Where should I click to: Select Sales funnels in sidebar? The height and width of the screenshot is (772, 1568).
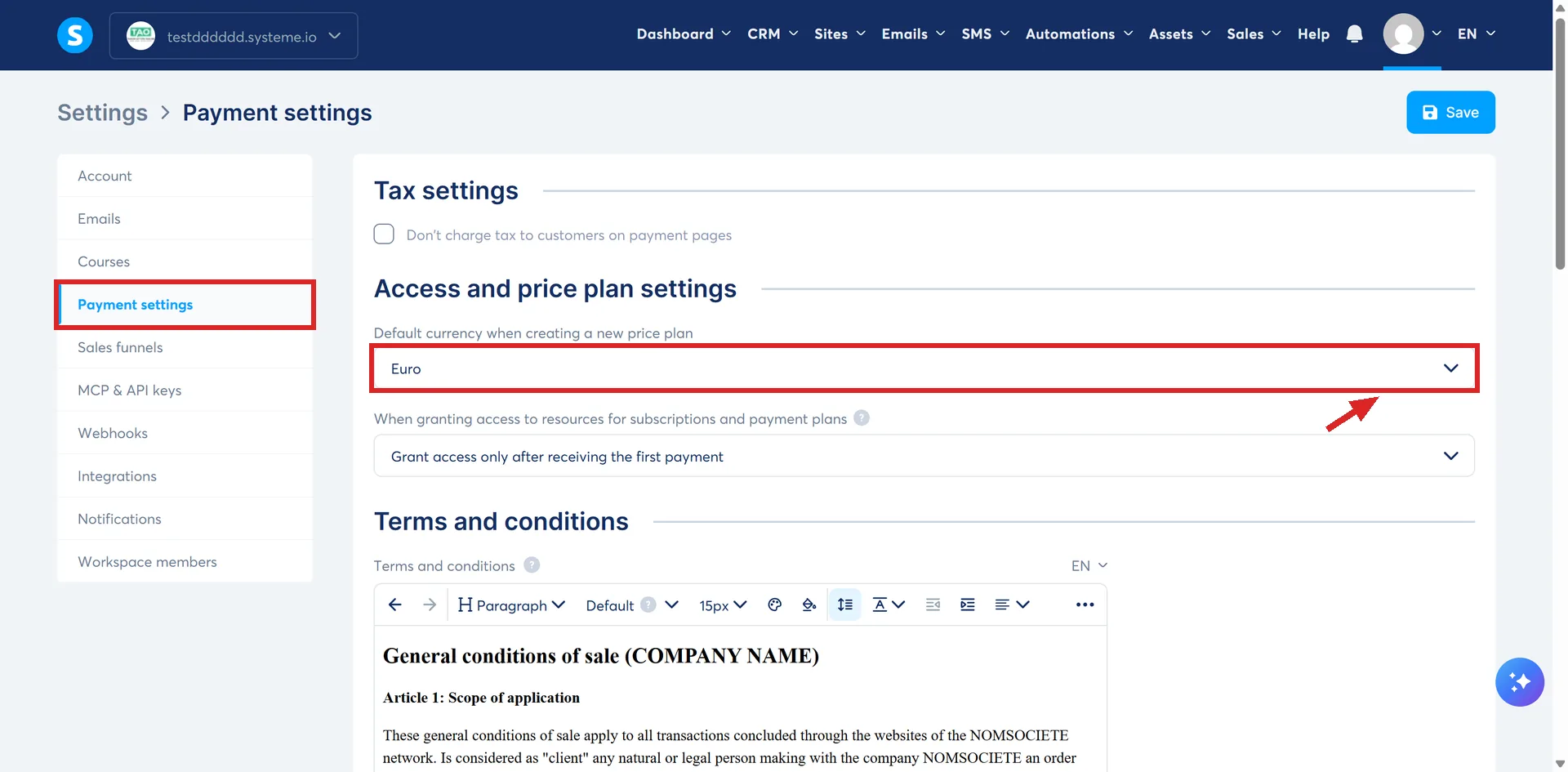point(185,347)
